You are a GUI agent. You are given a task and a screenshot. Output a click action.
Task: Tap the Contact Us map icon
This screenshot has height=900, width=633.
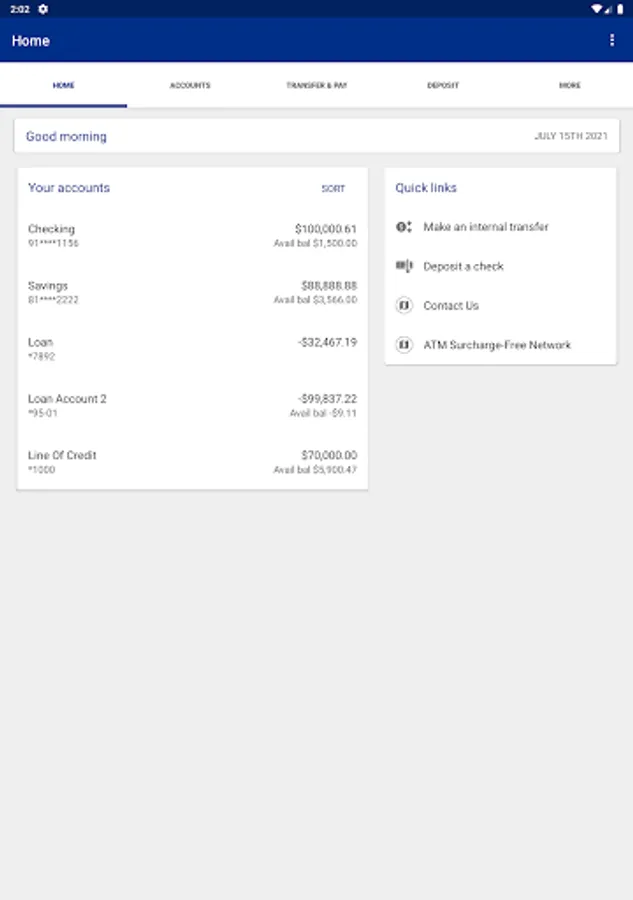coord(404,306)
